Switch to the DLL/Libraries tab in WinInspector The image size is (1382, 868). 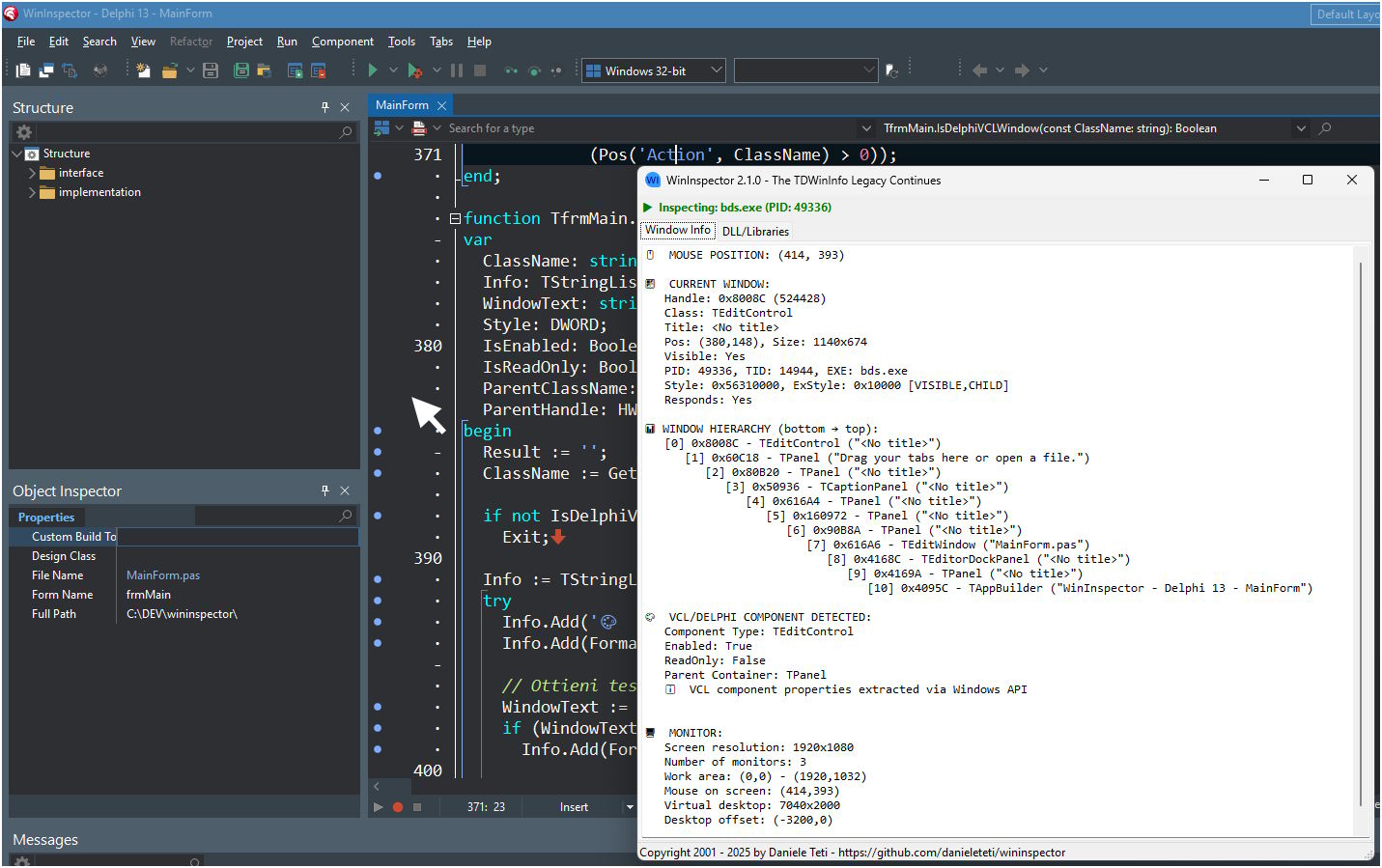pyautogui.click(x=755, y=231)
